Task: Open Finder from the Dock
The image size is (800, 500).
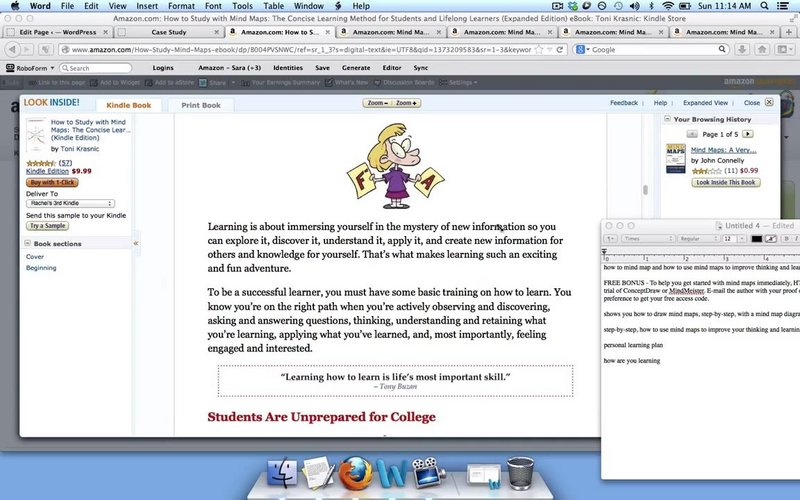Action: [x=282, y=472]
